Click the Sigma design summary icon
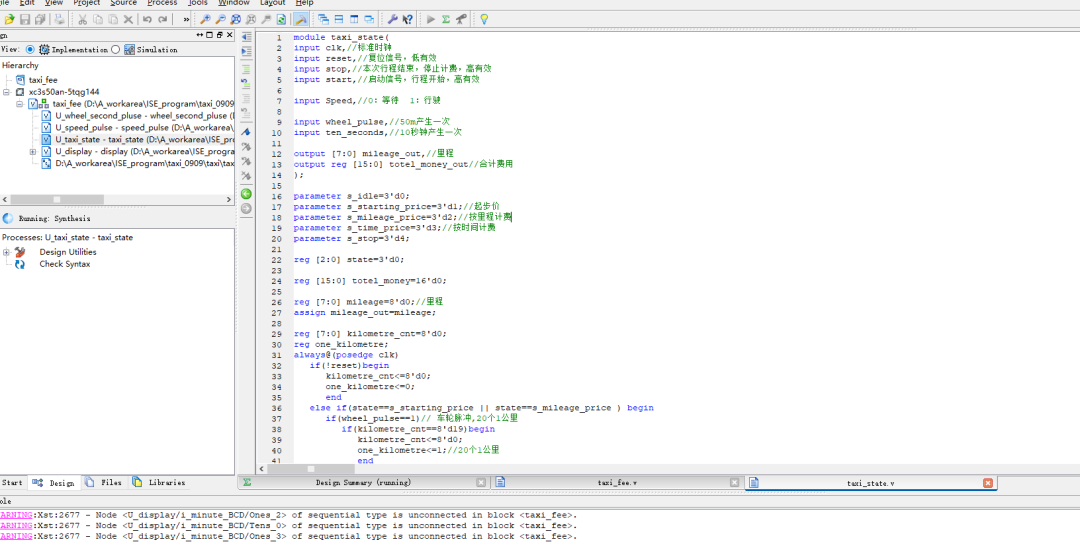 pyautogui.click(x=446, y=19)
